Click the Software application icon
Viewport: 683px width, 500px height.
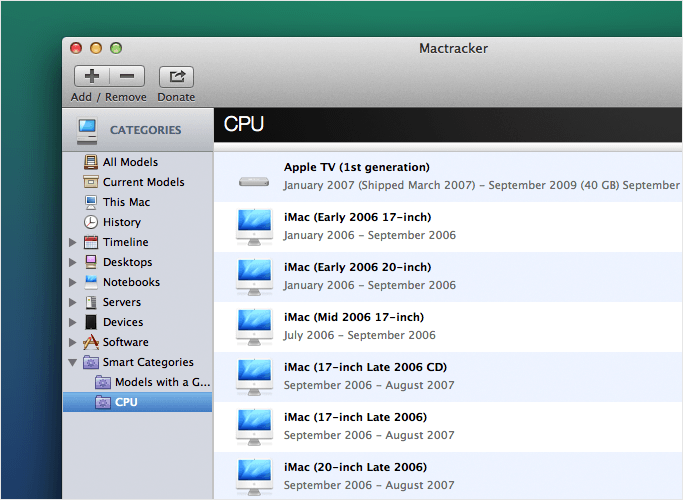91,342
